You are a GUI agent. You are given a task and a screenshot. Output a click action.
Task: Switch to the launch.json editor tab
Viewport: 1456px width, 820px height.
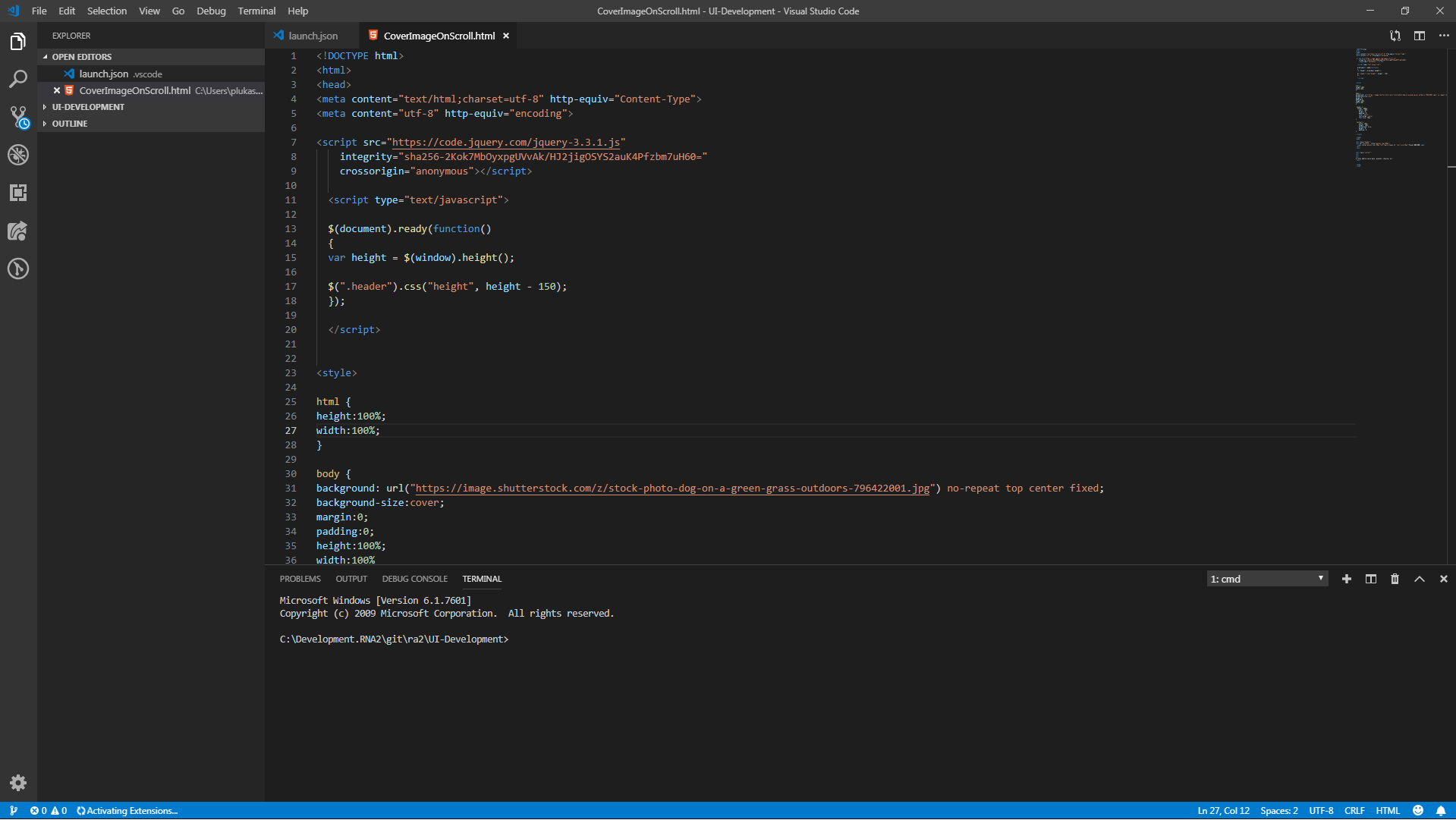tap(313, 36)
